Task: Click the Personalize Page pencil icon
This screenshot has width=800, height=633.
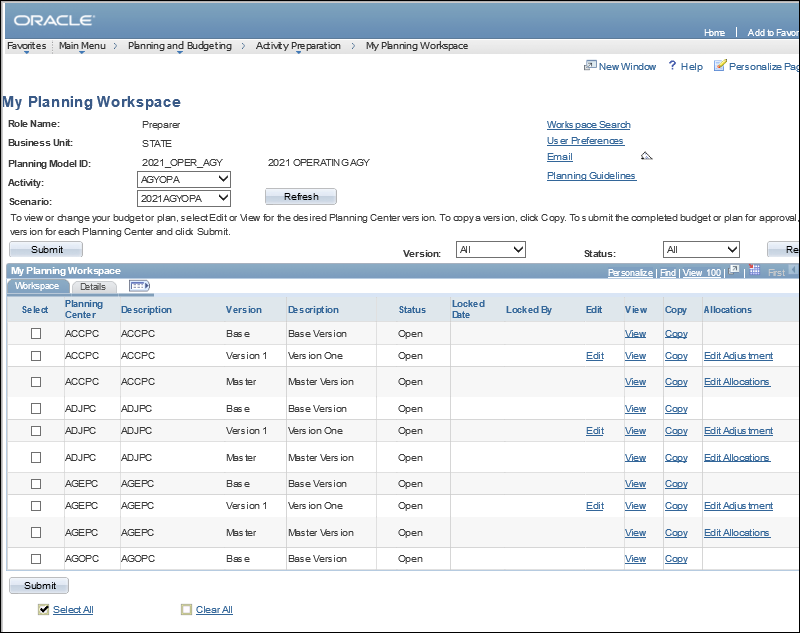Action: (720, 66)
